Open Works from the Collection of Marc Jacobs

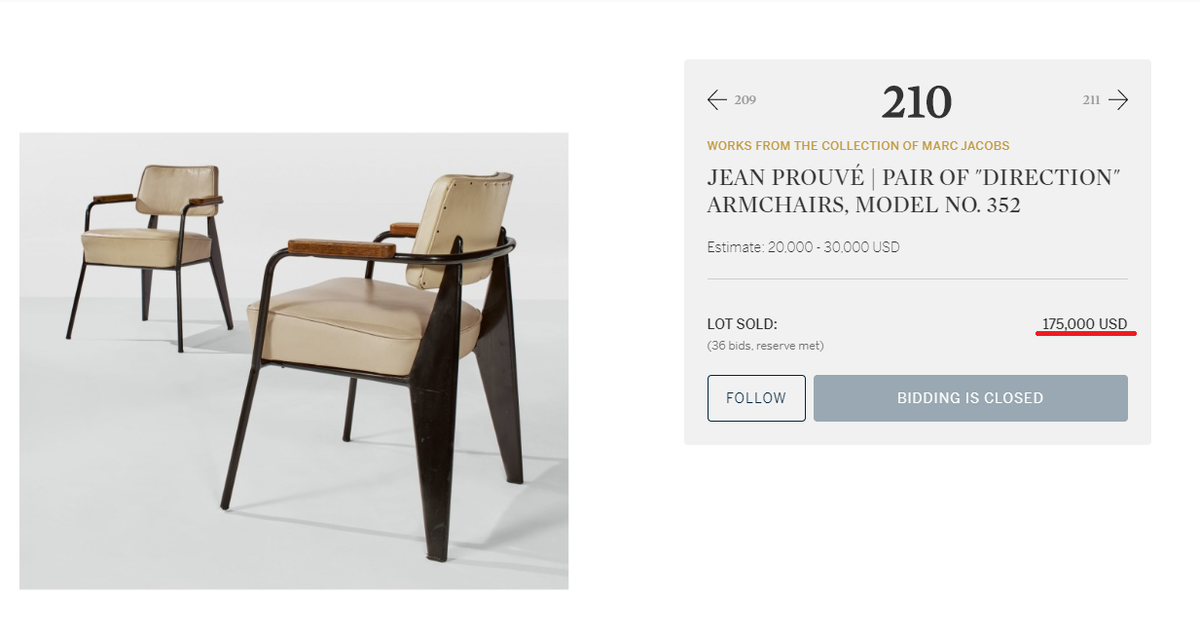tap(858, 146)
